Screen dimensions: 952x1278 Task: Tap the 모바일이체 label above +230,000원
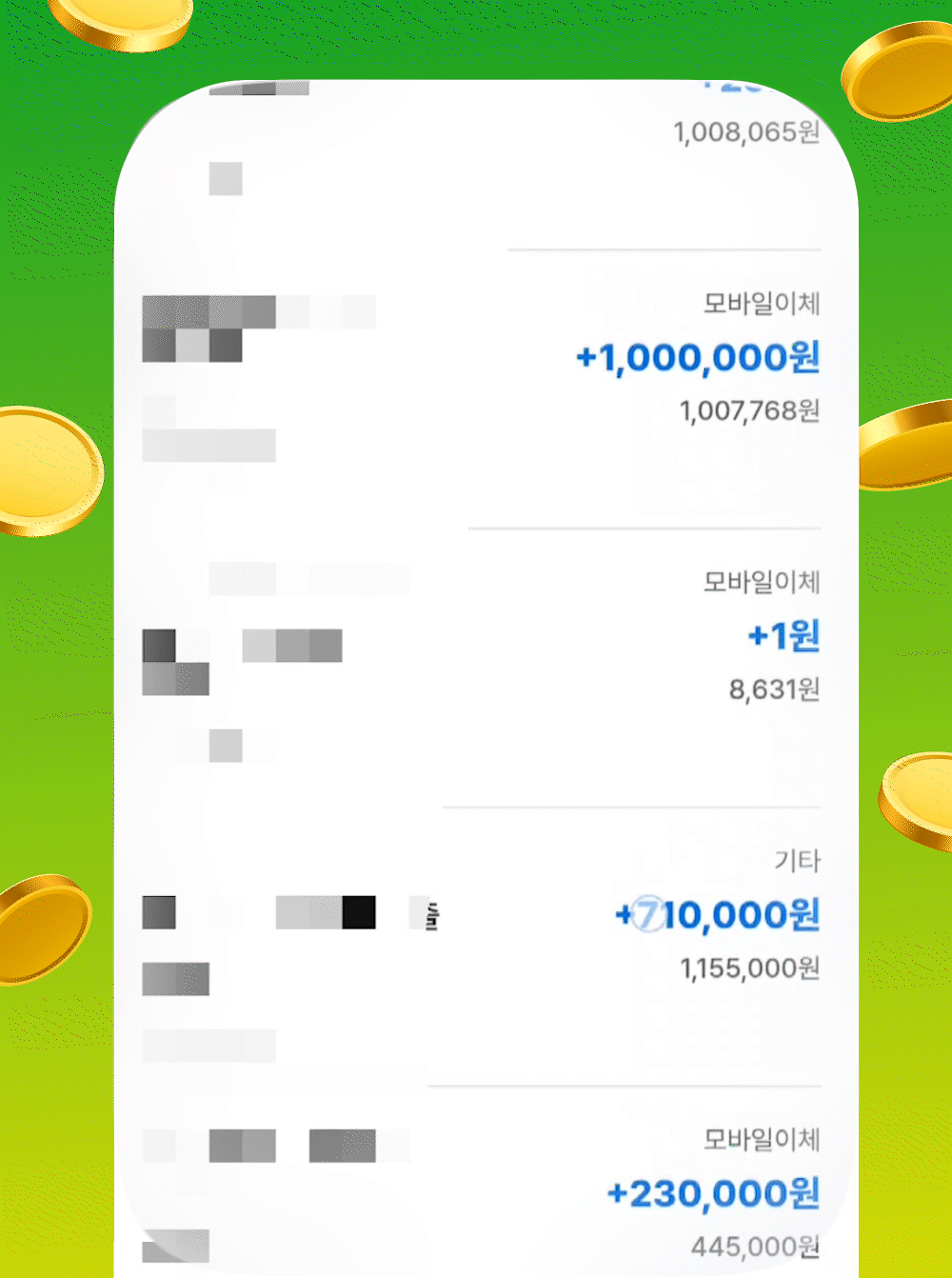[x=762, y=1139]
